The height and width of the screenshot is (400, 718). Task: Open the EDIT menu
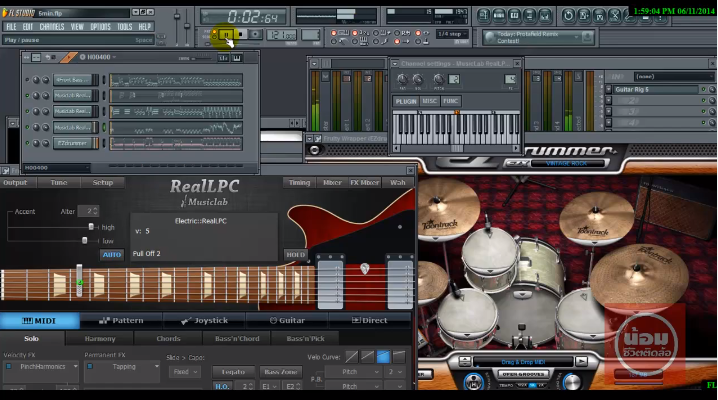pyautogui.click(x=27, y=27)
